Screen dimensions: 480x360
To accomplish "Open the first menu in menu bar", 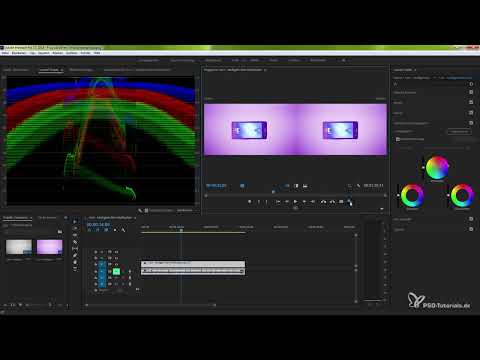I will [x=5, y=53].
